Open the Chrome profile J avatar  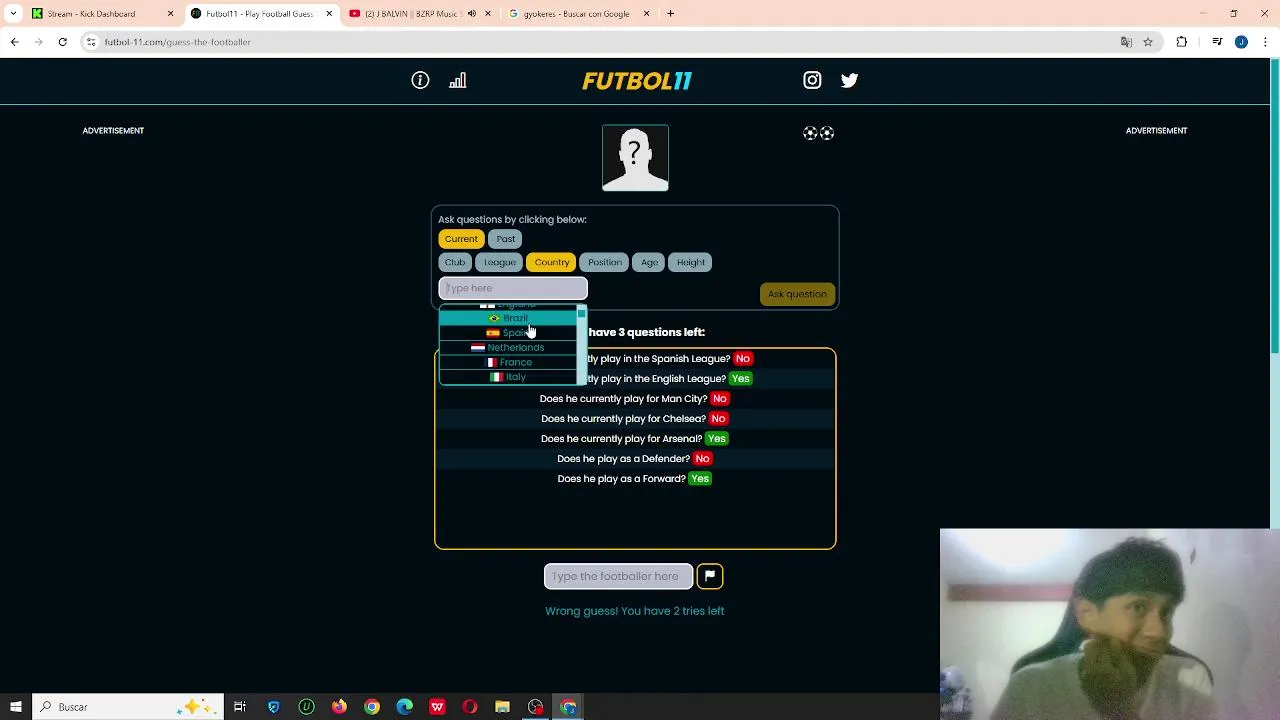[x=1241, y=42]
